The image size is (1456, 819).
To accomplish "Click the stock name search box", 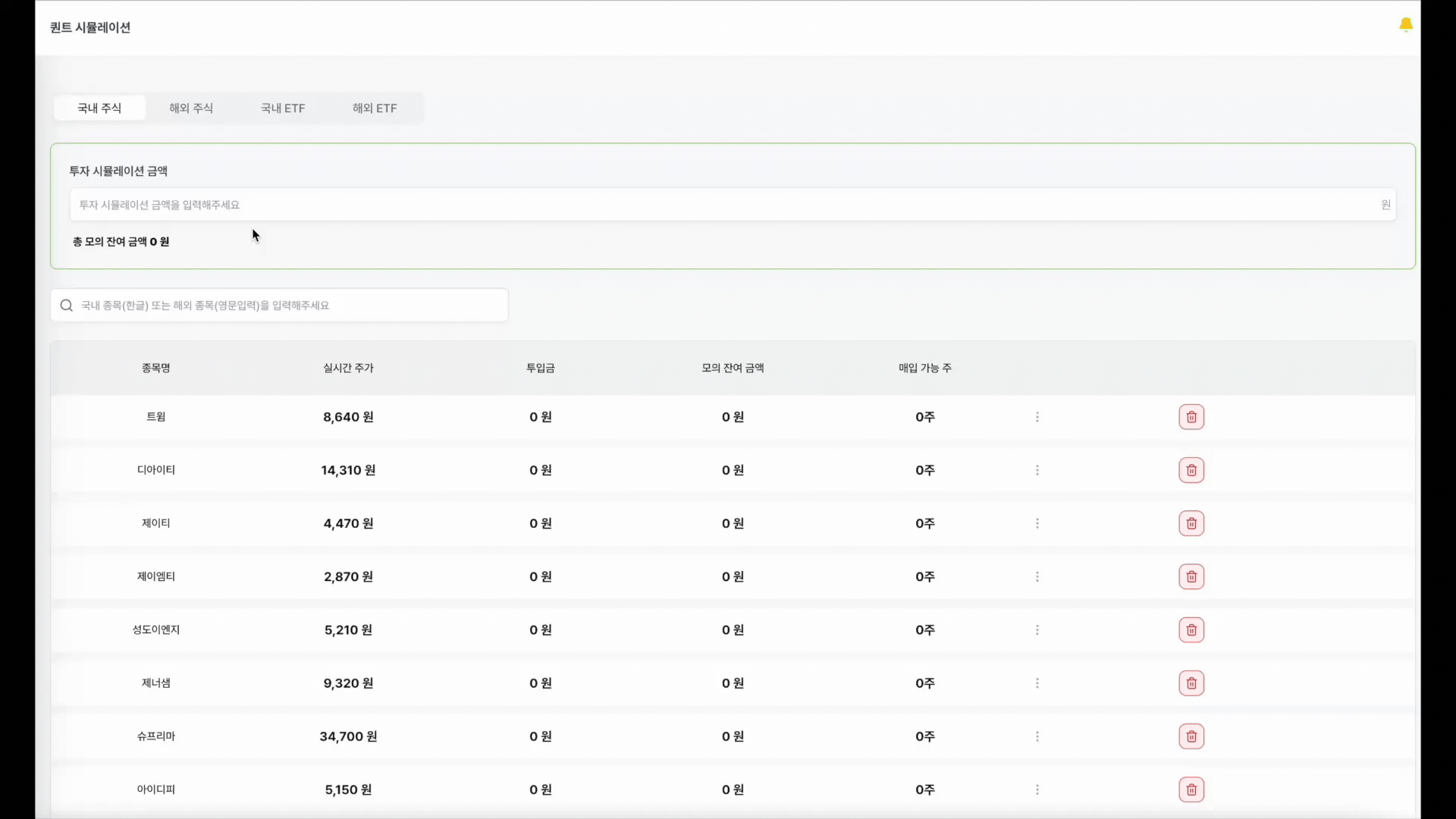I will tap(288, 306).
